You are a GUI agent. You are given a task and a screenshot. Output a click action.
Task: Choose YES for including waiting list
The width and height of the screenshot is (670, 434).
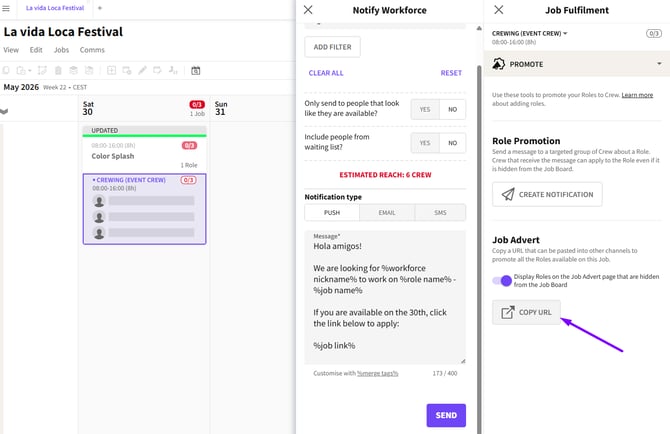coord(425,143)
